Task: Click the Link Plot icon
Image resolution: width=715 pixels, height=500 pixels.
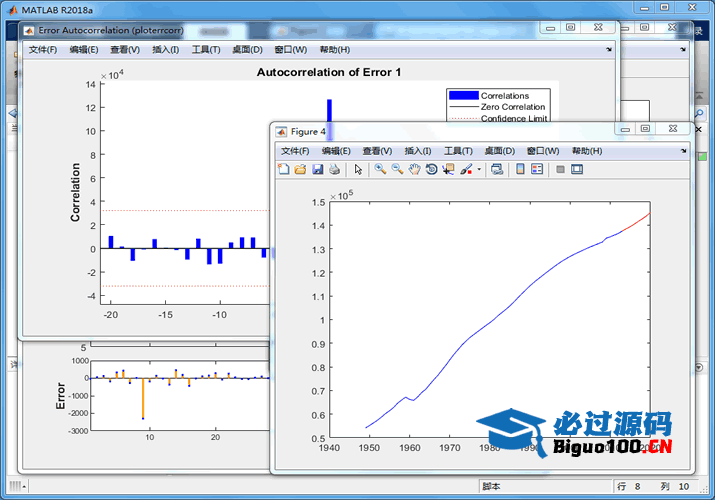Action: [497, 170]
